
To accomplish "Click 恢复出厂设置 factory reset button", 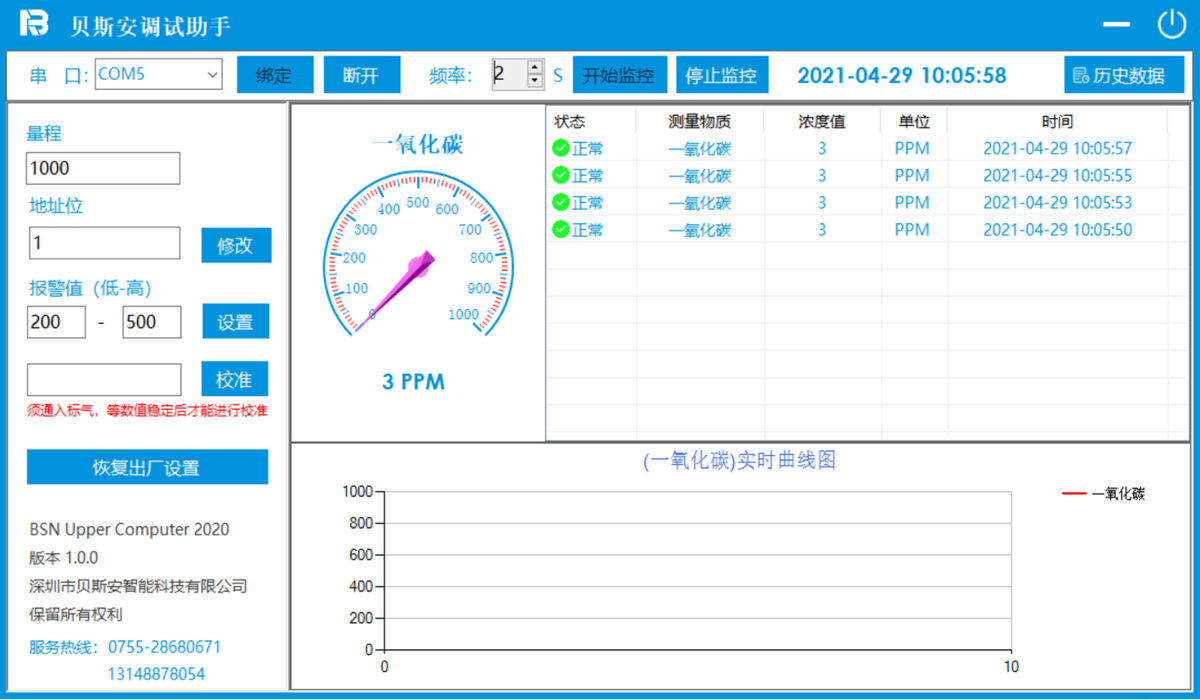I will coord(147,467).
